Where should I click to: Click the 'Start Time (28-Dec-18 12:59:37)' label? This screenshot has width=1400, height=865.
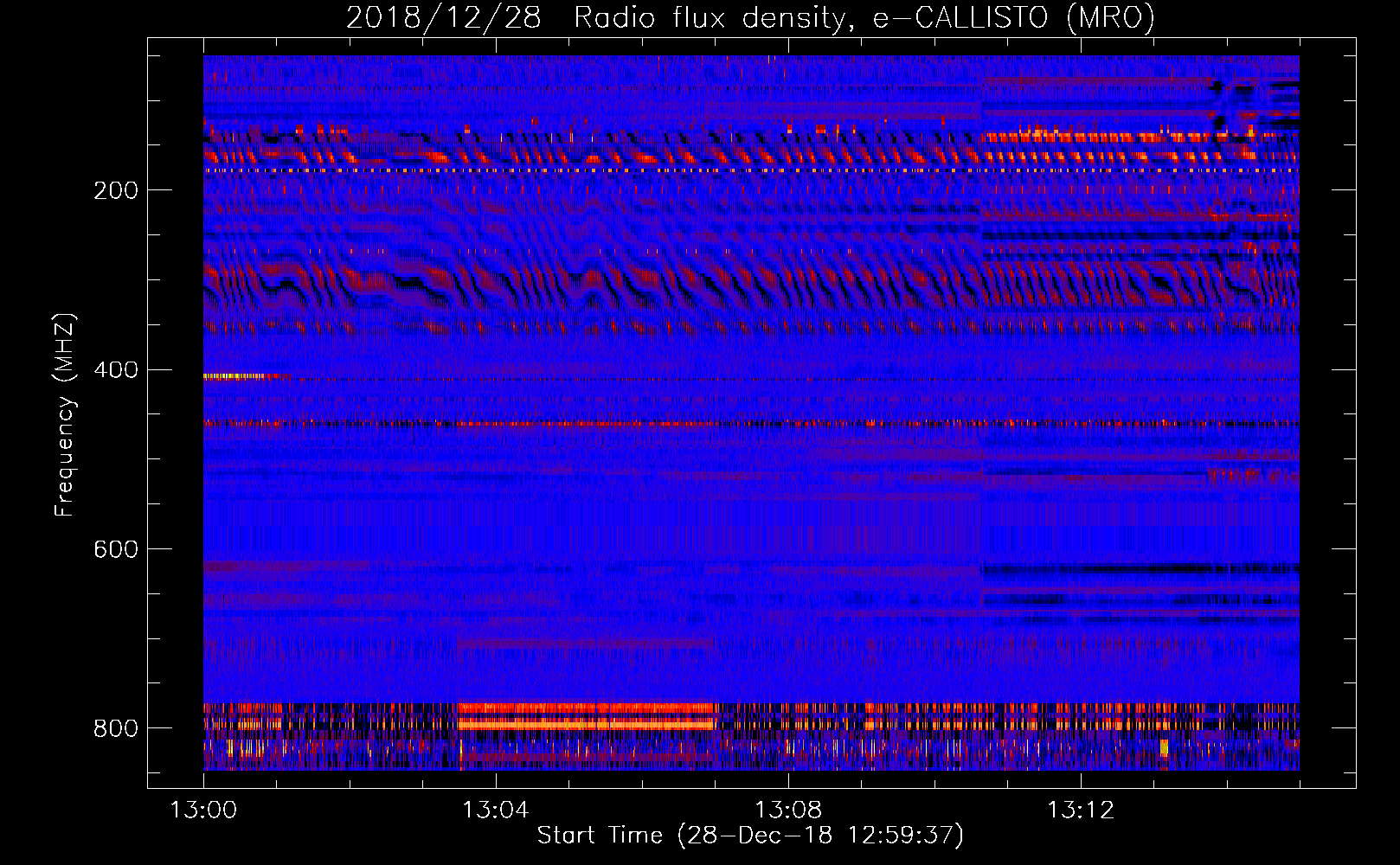[750, 836]
